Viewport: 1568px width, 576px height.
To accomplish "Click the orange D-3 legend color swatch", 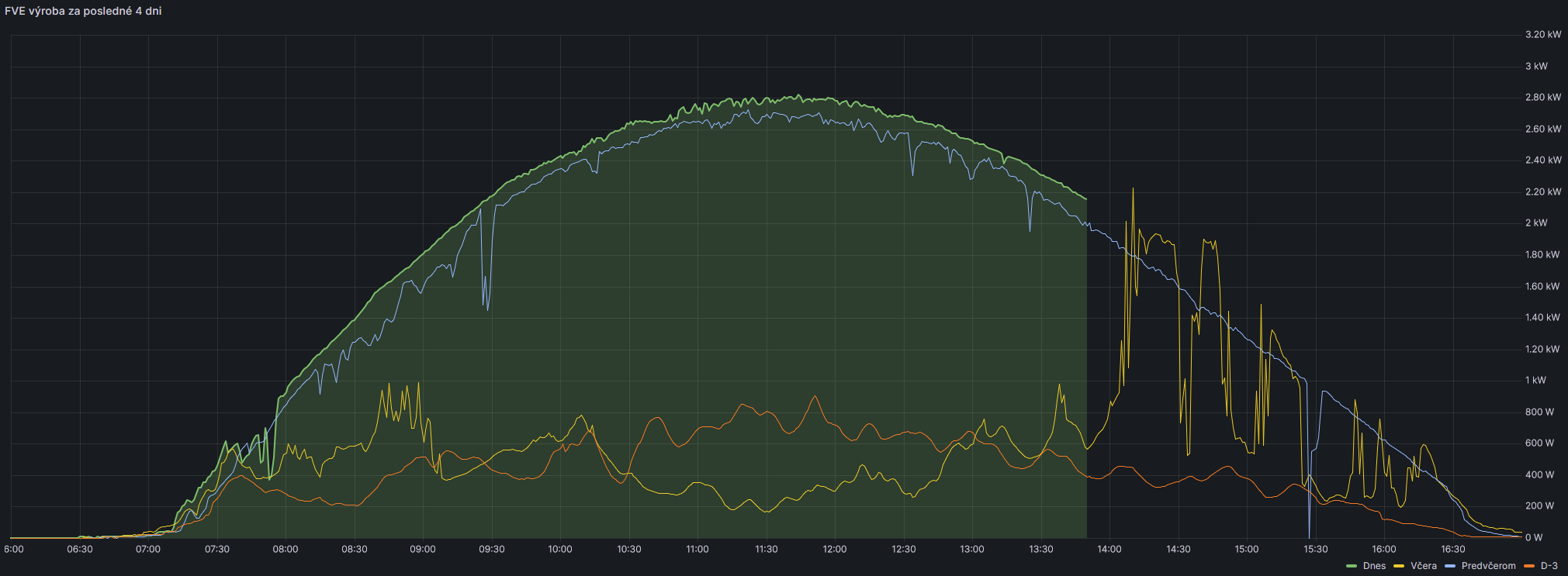I will 1529,566.
